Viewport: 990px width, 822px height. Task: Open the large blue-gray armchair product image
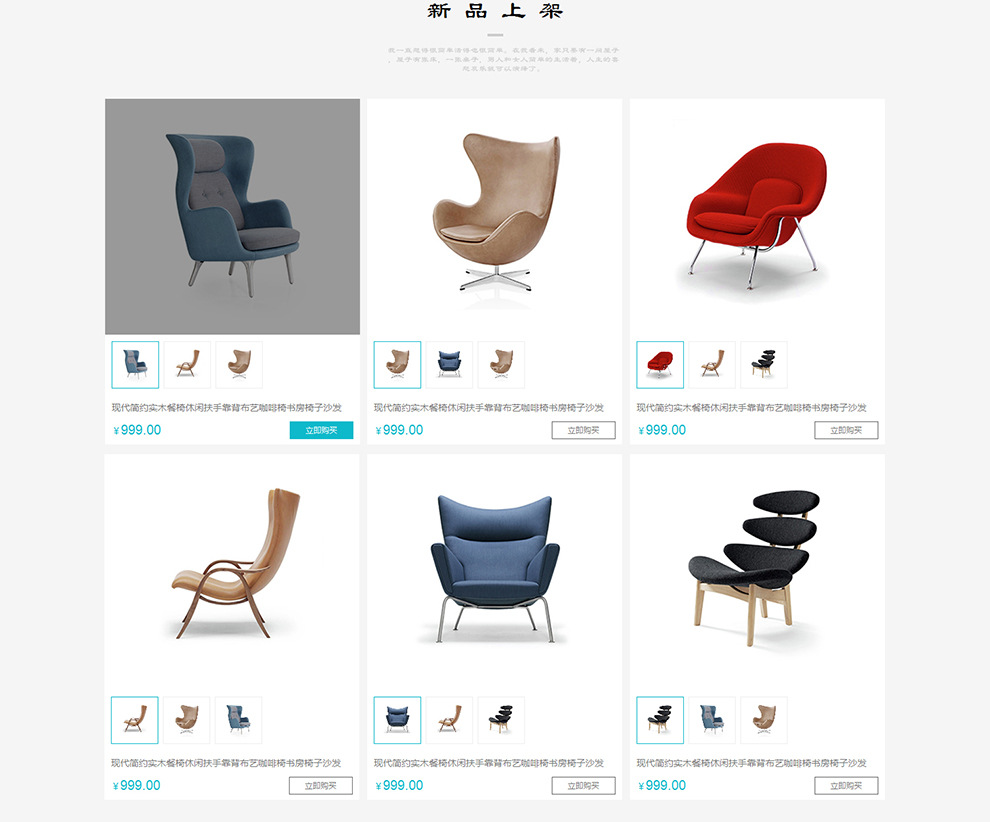[x=232, y=217]
